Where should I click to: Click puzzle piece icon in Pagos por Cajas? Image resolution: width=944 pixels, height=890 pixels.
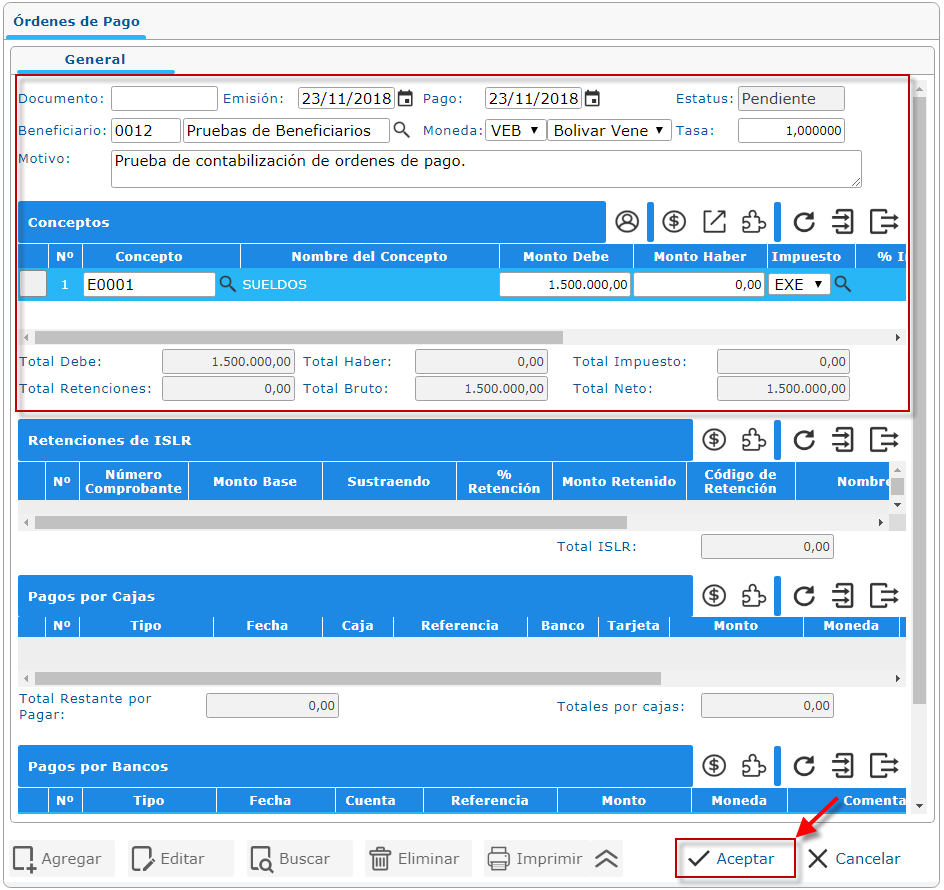point(753,597)
